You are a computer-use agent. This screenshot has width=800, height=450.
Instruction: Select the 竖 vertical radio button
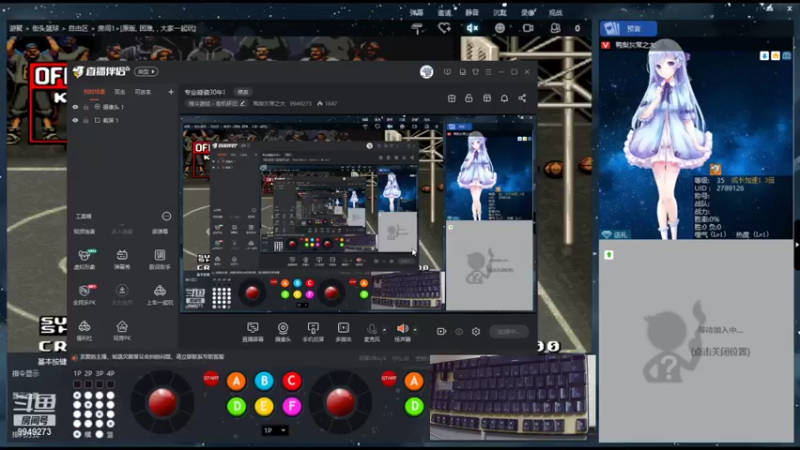[99, 434]
